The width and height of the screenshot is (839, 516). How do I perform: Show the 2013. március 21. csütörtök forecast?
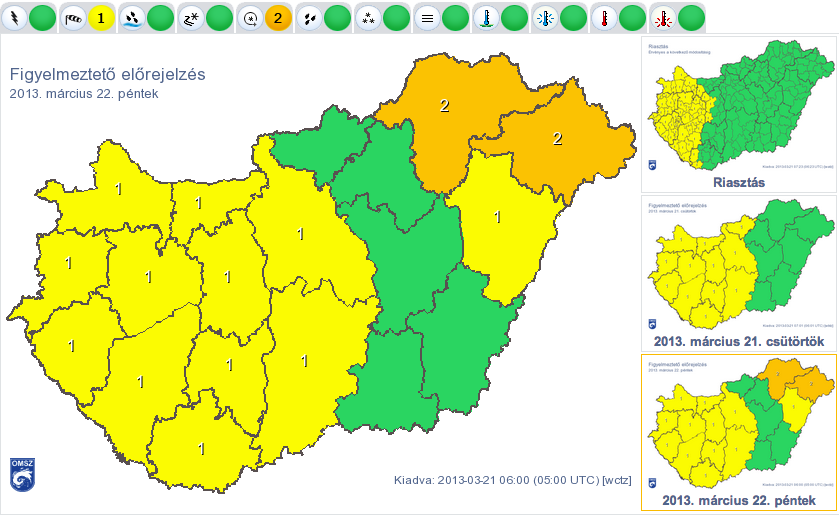click(738, 265)
